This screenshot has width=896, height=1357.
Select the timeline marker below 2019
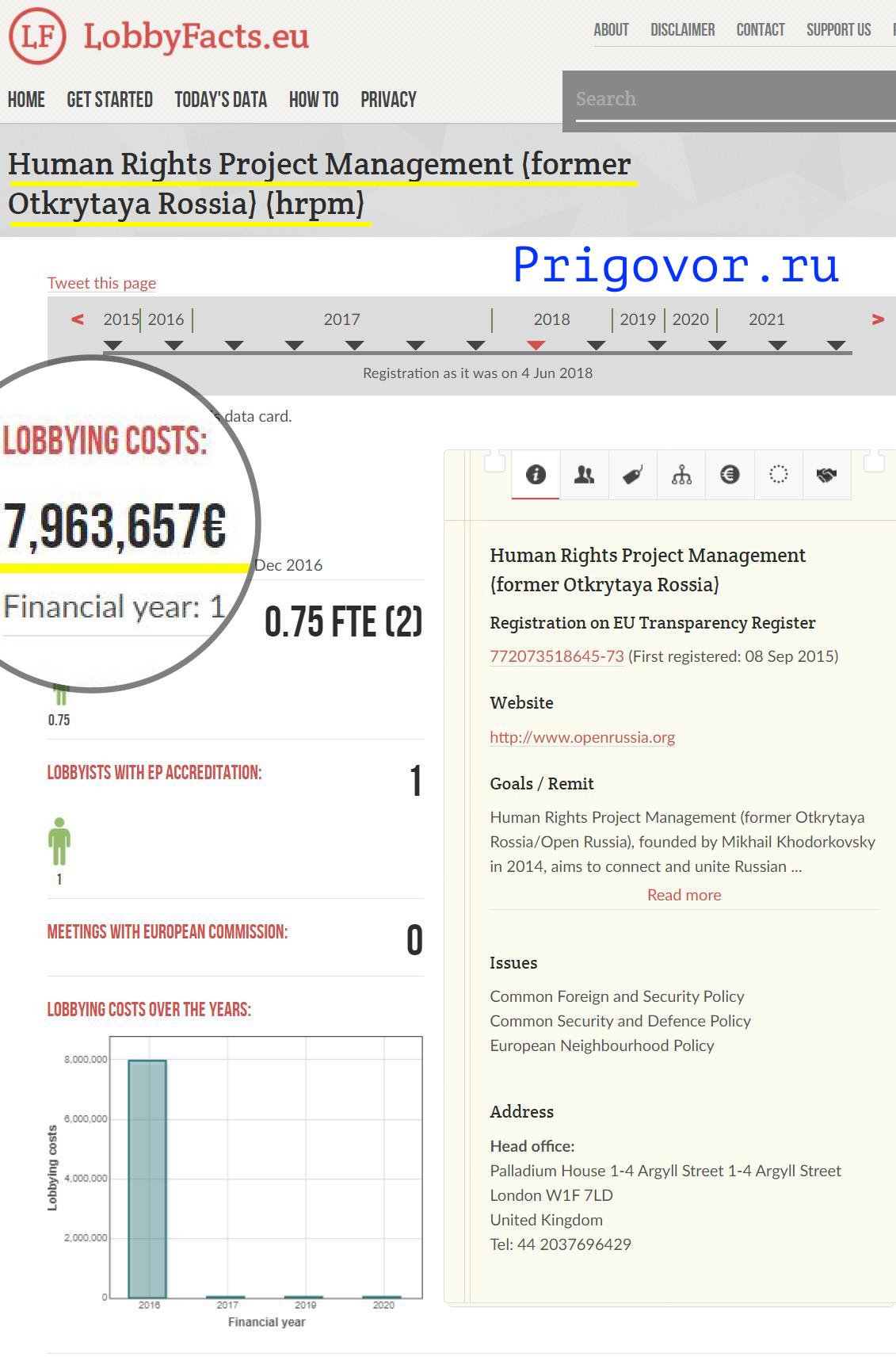click(657, 345)
